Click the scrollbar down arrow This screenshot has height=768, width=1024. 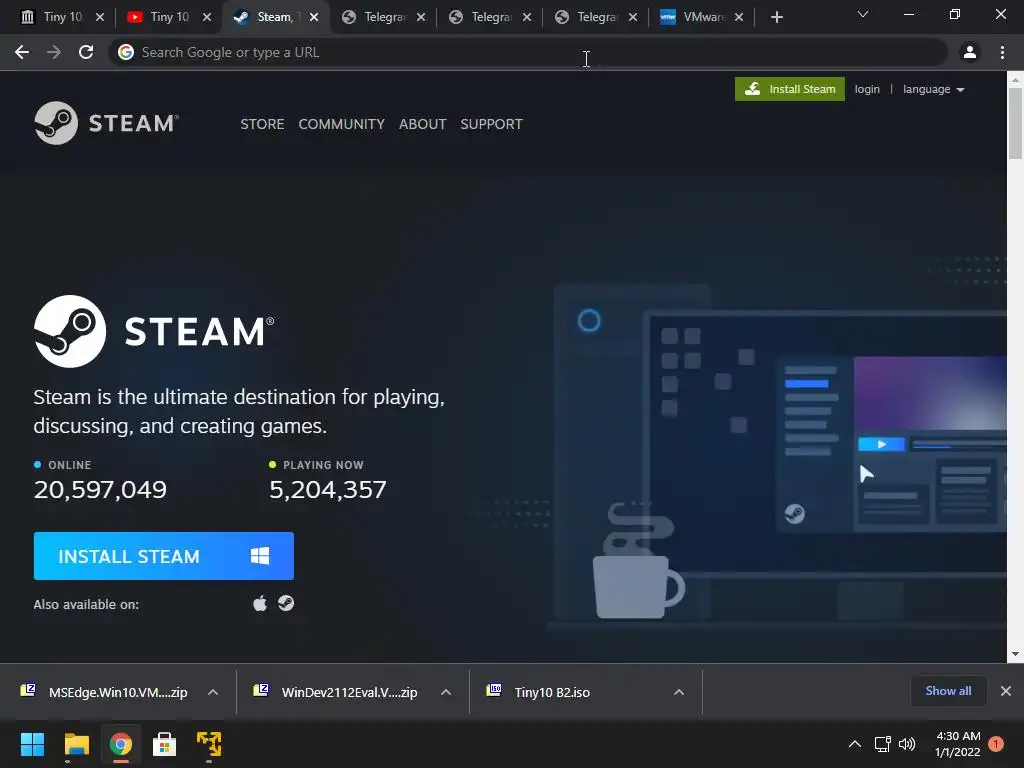(x=1016, y=654)
